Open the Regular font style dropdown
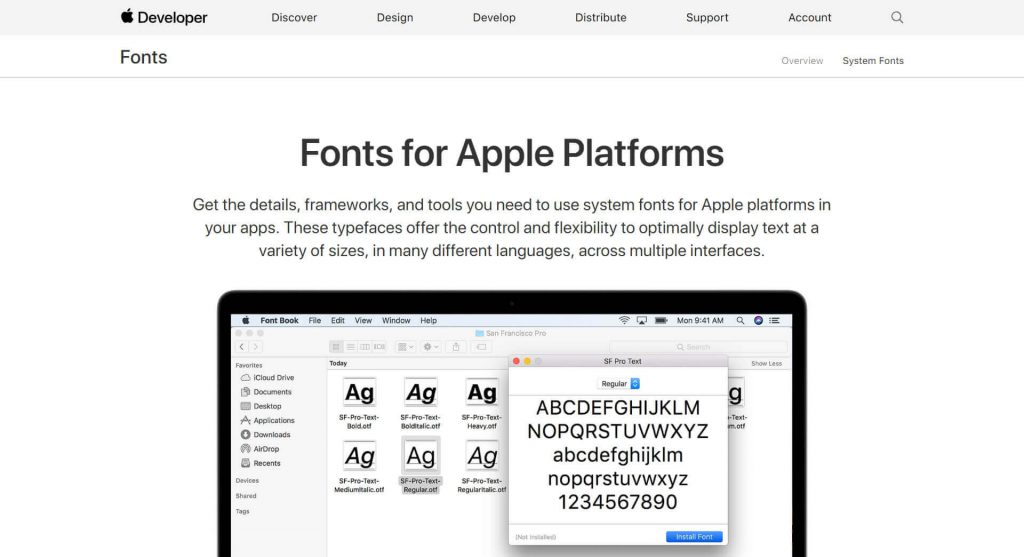 [x=619, y=383]
